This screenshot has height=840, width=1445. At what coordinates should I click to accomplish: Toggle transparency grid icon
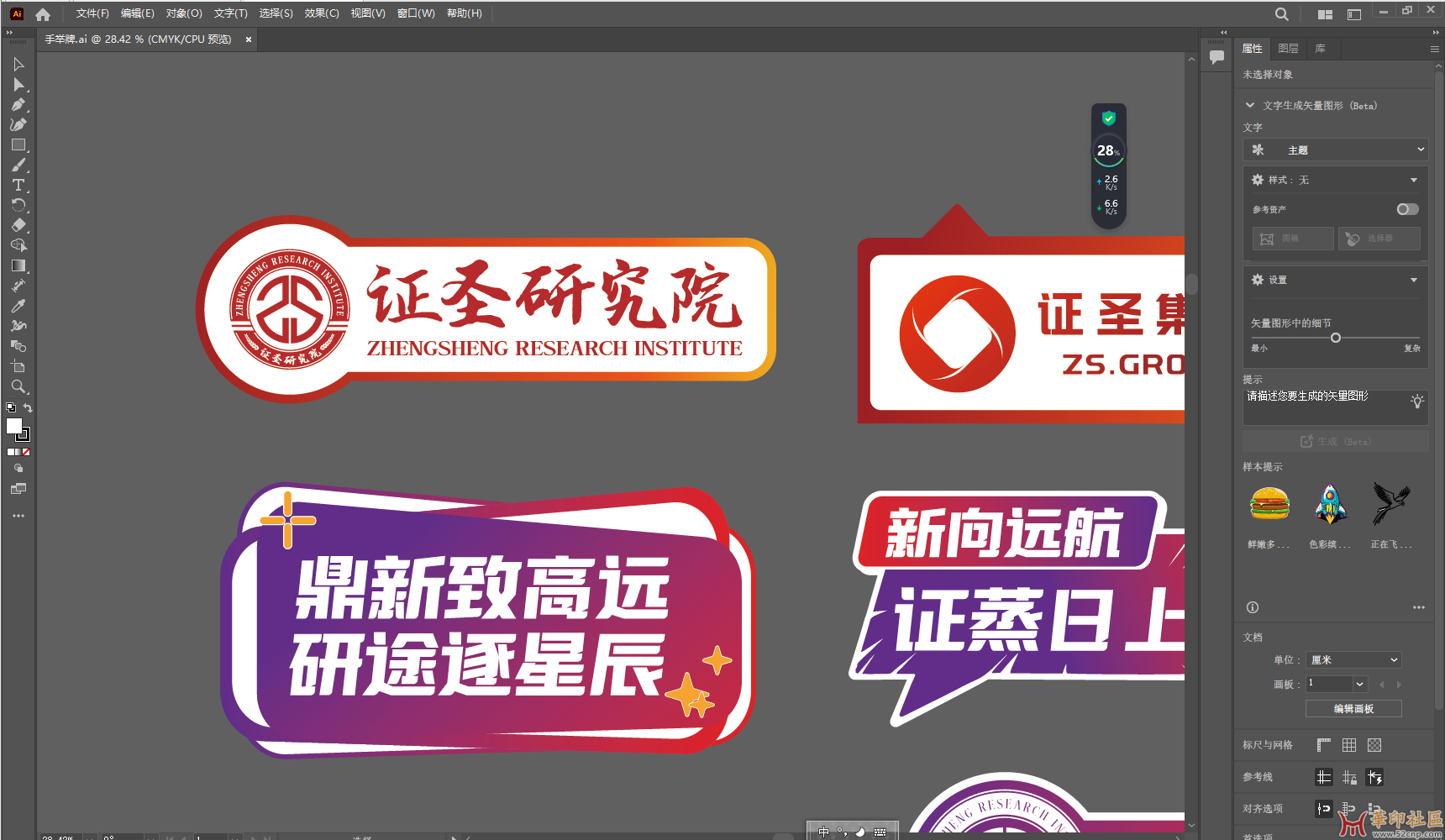[x=1374, y=745]
